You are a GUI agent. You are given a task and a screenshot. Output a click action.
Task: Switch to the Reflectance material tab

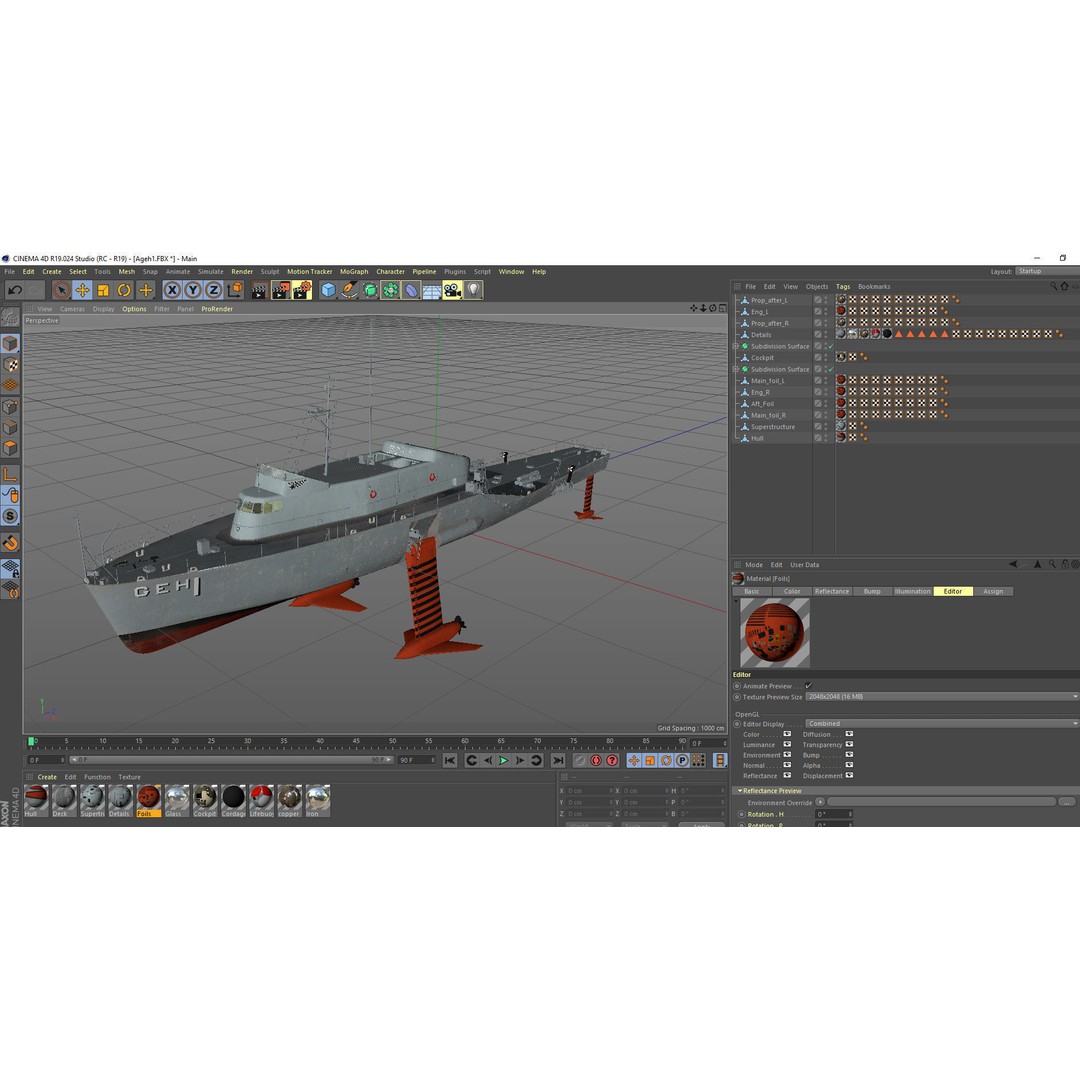[832, 592]
